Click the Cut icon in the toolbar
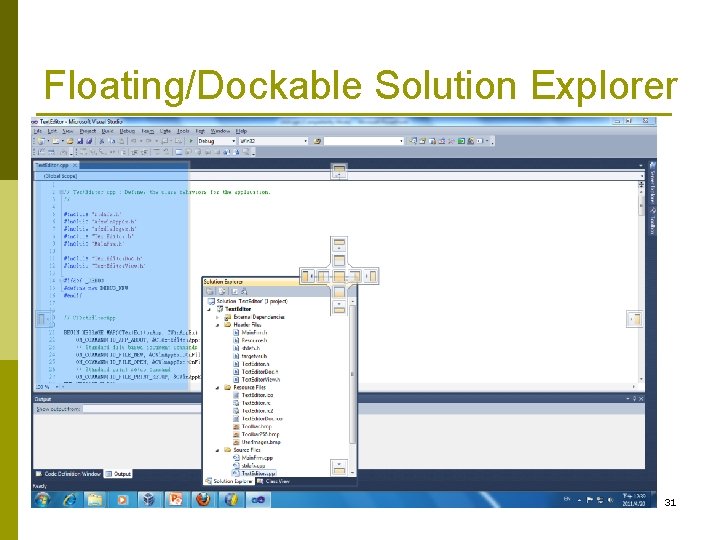Image resolution: width=720 pixels, height=540 pixels. (x=102, y=141)
